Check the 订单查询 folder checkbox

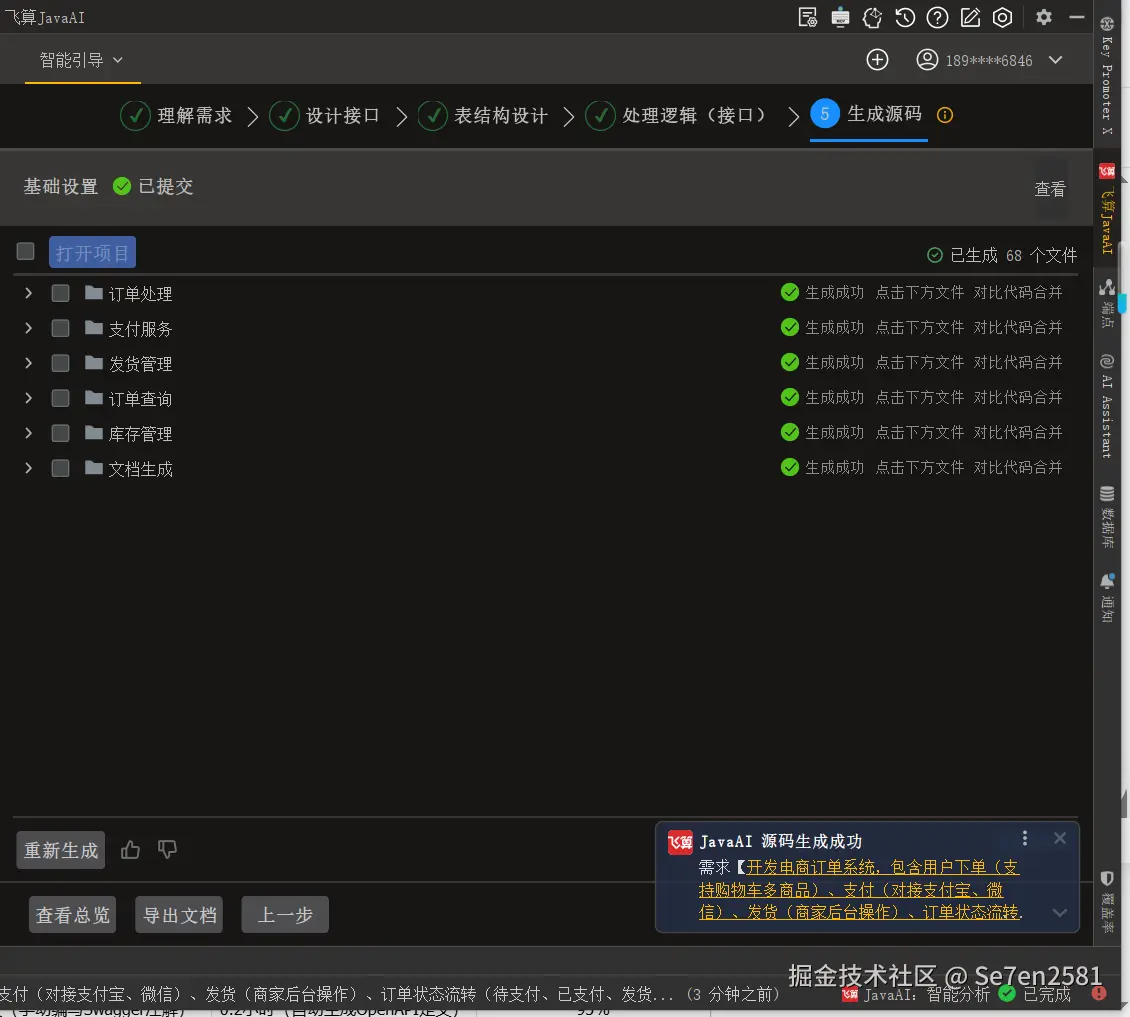pyautogui.click(x=61, y=398)
